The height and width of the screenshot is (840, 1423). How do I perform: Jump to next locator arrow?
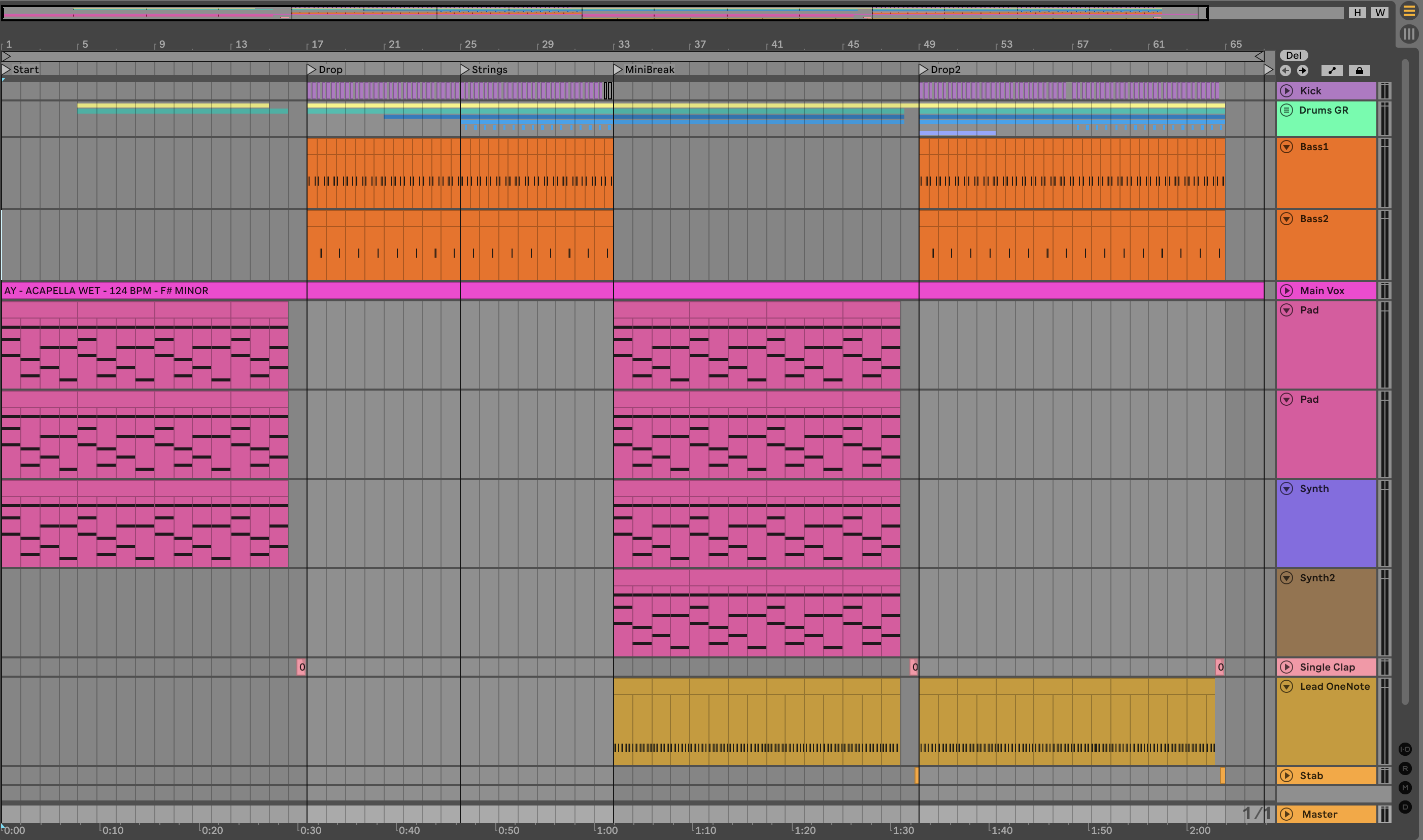tap(1302, 71)
